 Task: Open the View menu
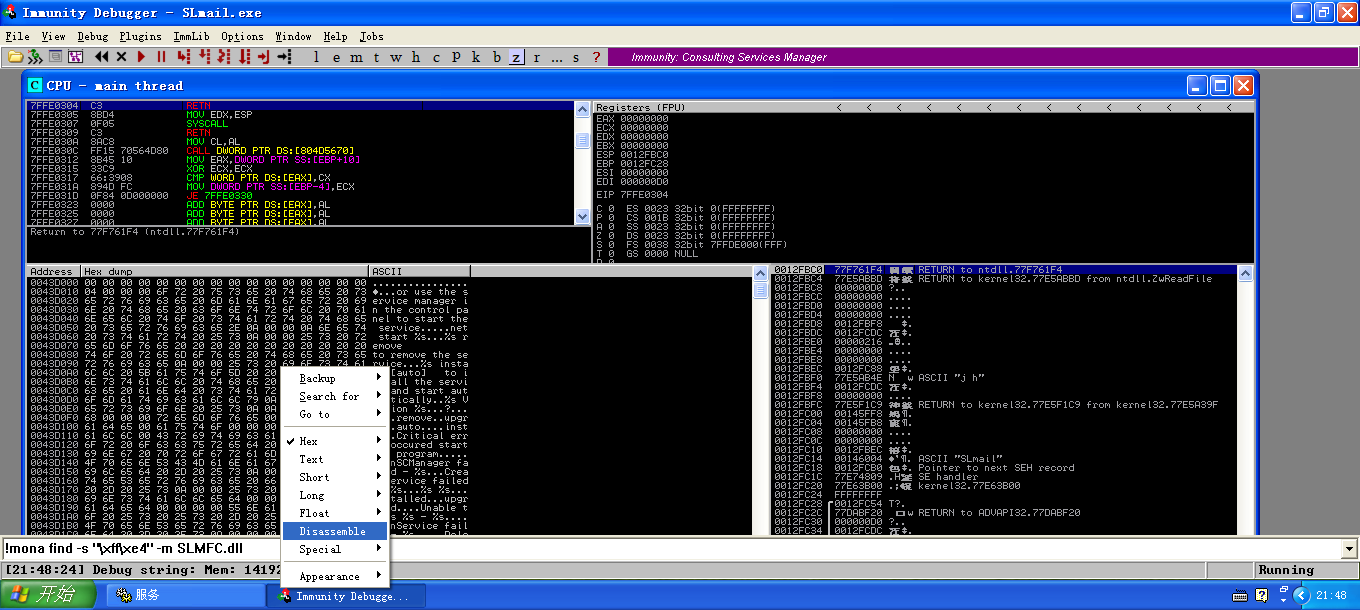click(53, 36)
